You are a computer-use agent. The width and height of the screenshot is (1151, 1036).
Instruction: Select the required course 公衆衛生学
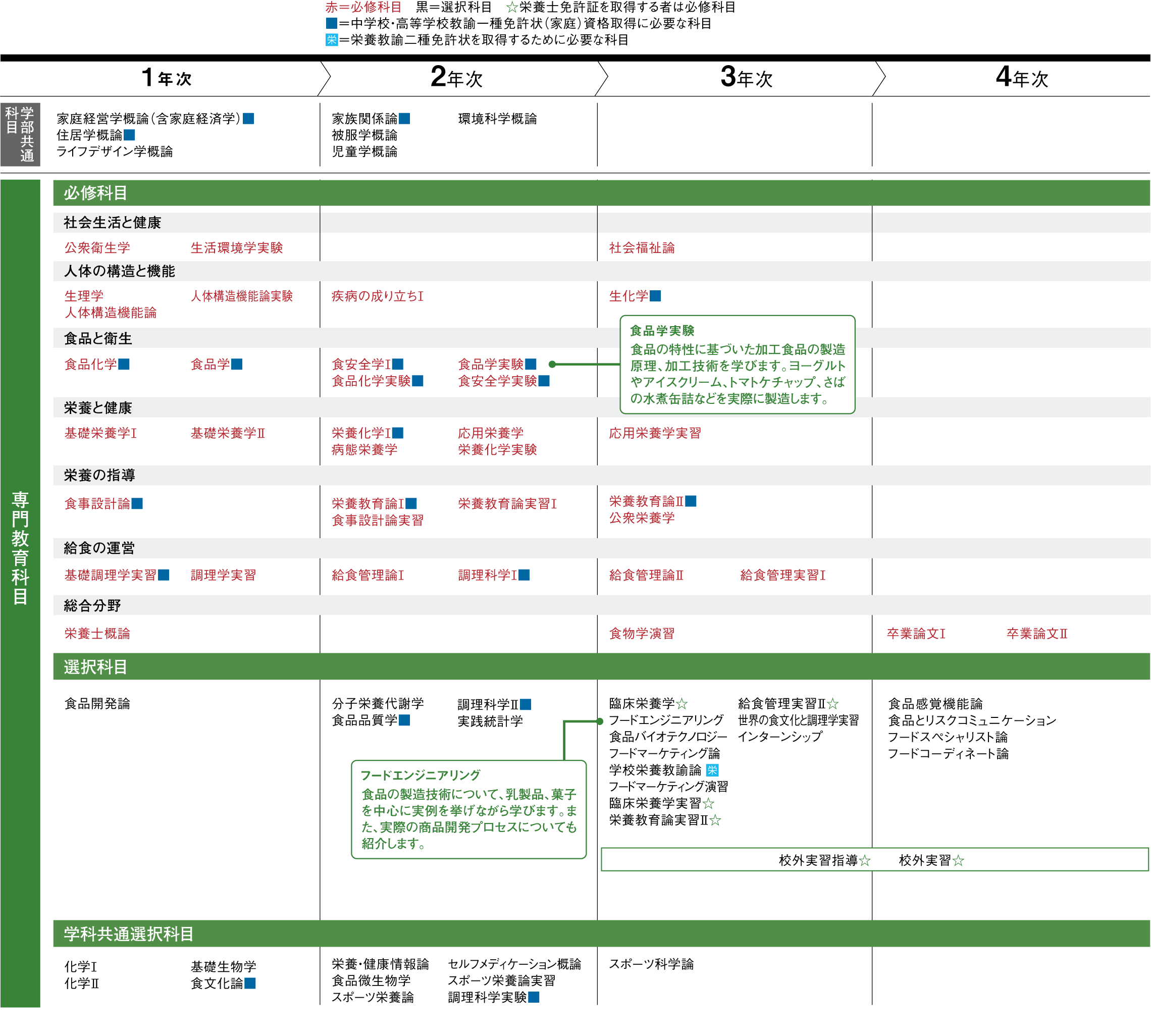[97, 247]
